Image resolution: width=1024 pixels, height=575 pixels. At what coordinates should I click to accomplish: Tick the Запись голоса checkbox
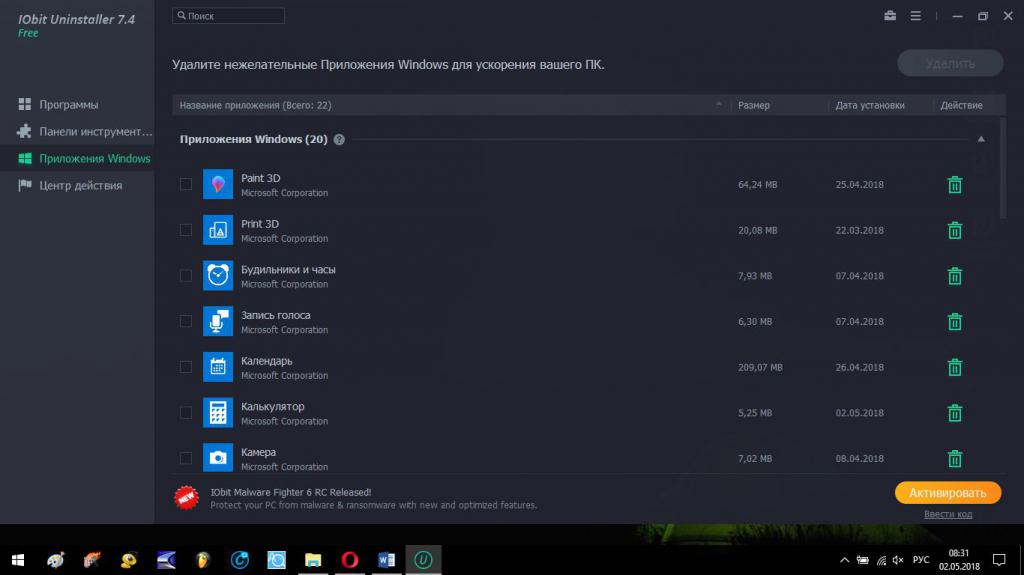186,321
